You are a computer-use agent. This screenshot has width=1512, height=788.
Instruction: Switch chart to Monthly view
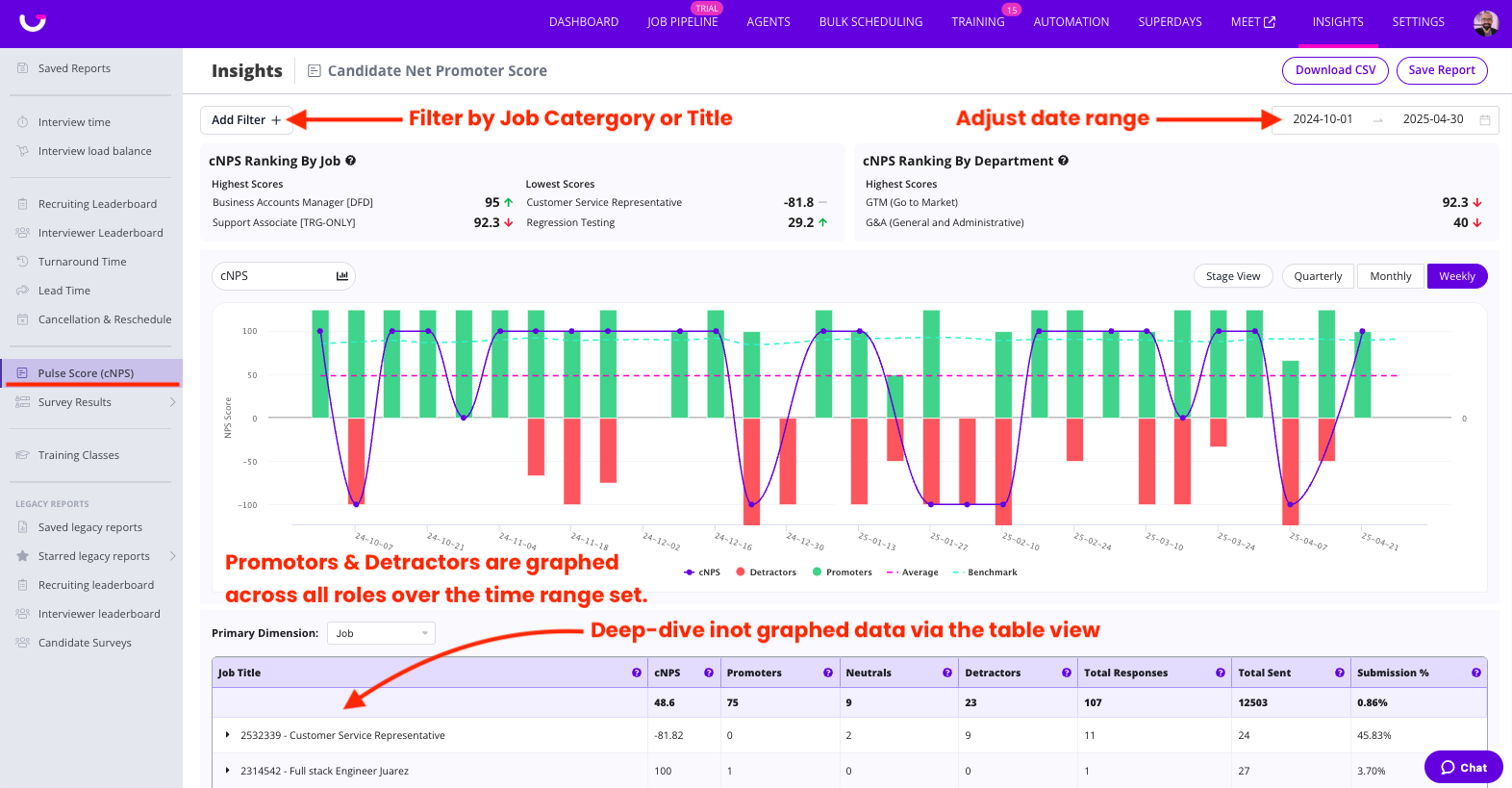tap(1391, 276)
